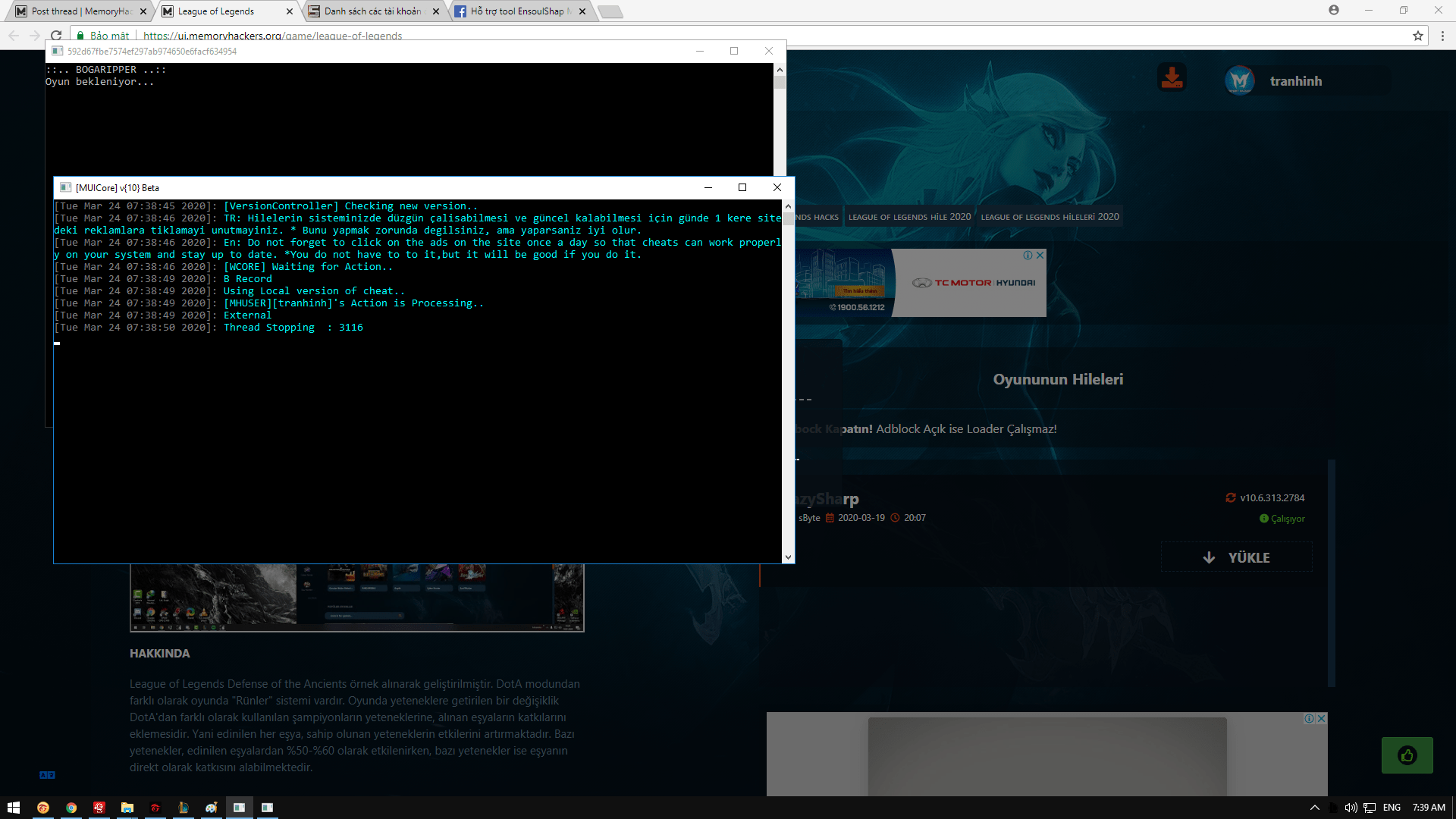Viewport: 1456px width, 819px height.
Task: Switch to the Danh sách các tài khoản tab
Action: (x=372, y=11)
